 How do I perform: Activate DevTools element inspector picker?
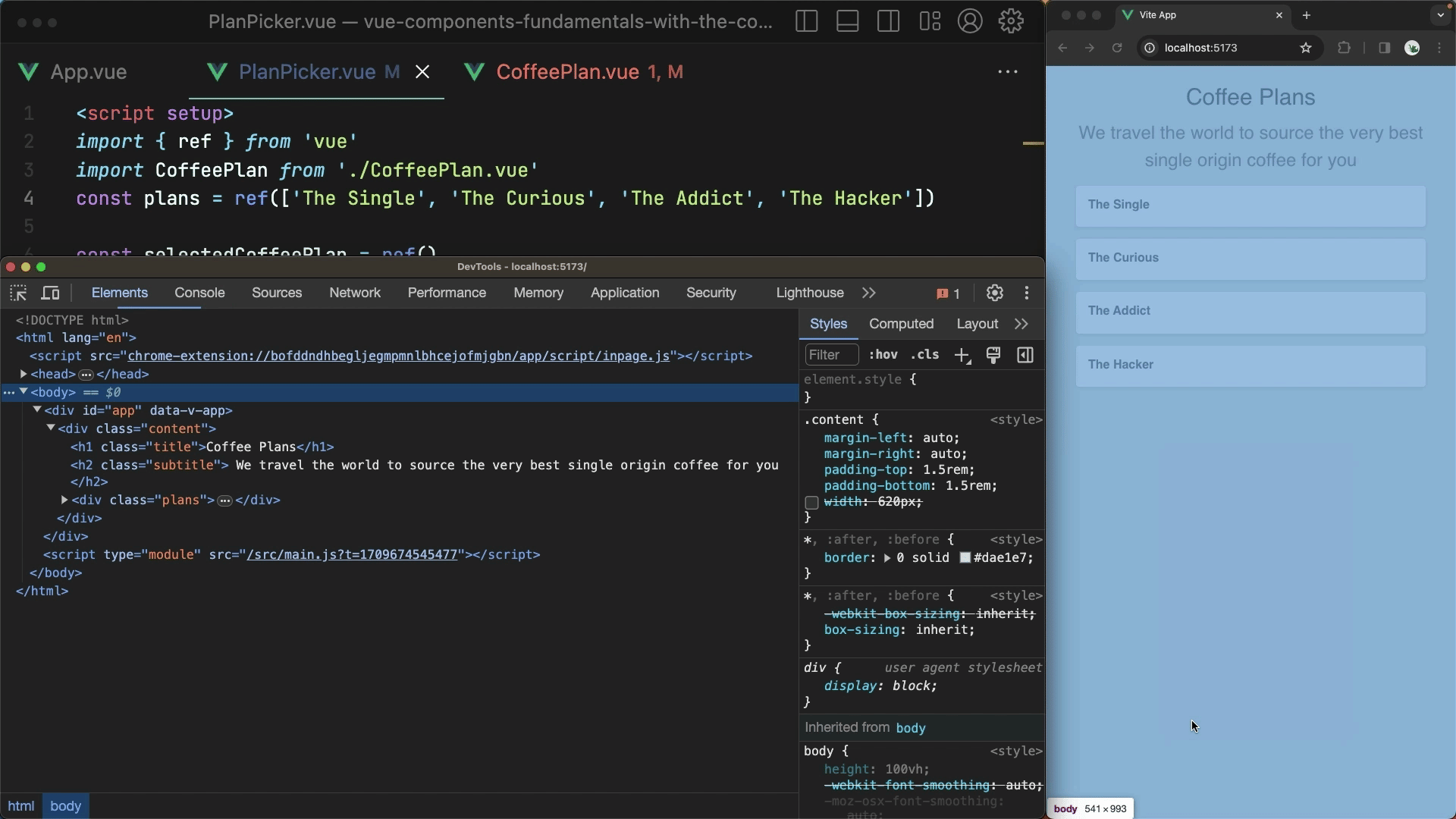pyautogui.click(x=18, y=293)
